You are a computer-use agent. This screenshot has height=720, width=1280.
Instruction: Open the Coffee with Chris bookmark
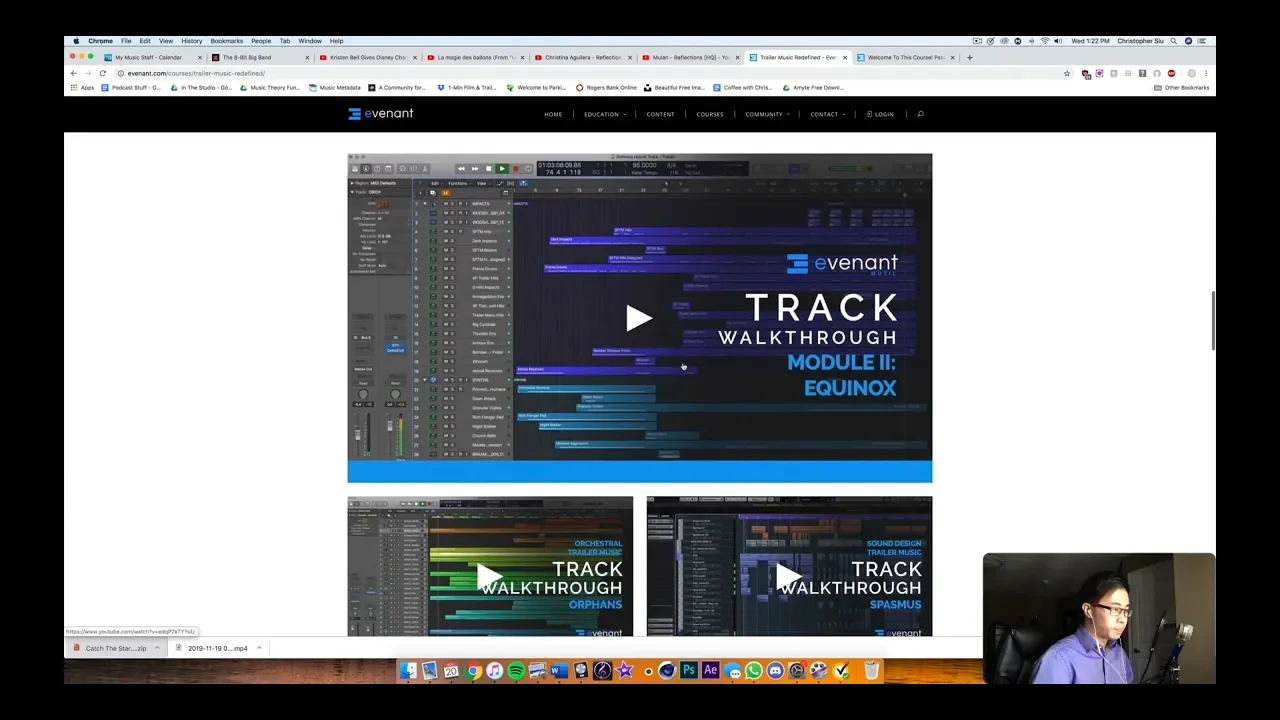(x=742, y=87)
